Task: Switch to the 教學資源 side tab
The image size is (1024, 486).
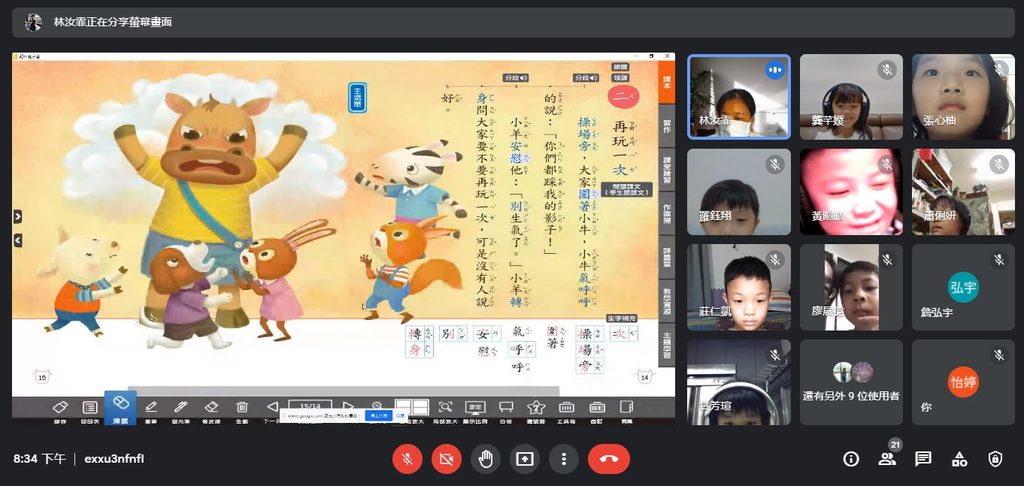Action: click(666, 300)
